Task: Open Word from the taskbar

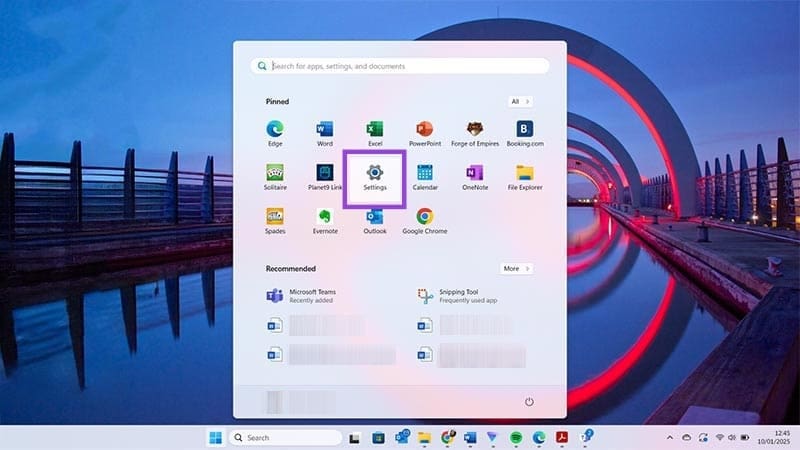Action: click(470, 438)
